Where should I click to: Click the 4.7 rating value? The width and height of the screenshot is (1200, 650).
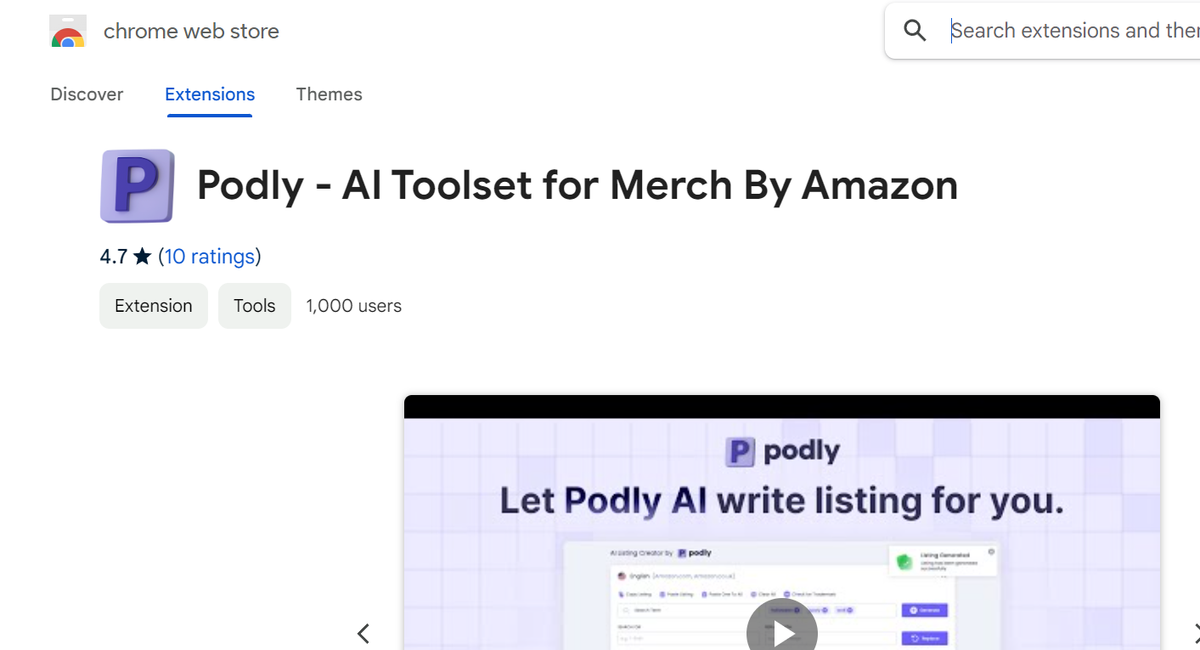(112, 256)
